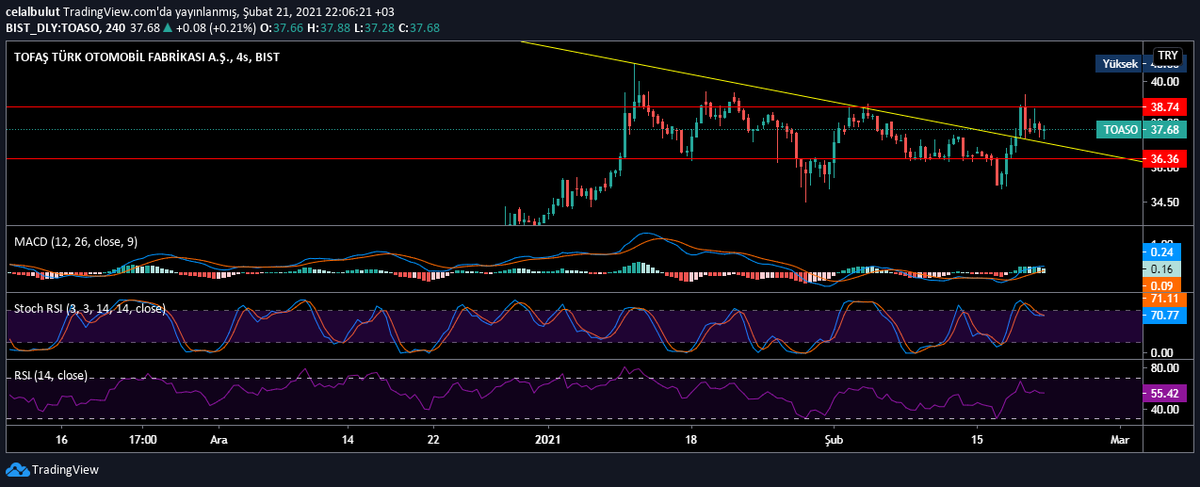Image resolution: width=1200 pixels, height=487 pixels.
Task: Click the Şub month axis label
Action: 834,438
